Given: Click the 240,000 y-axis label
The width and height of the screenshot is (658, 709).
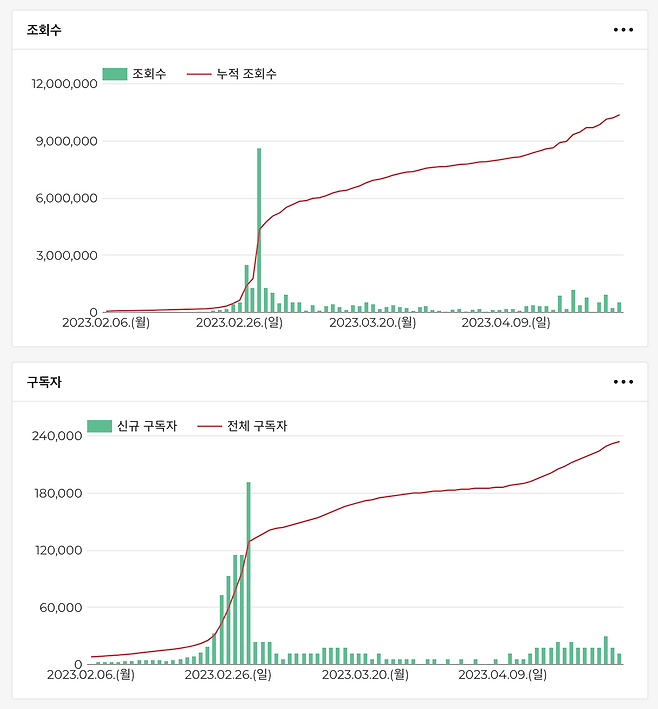Looking at the screenshot, I should (57, 436).
